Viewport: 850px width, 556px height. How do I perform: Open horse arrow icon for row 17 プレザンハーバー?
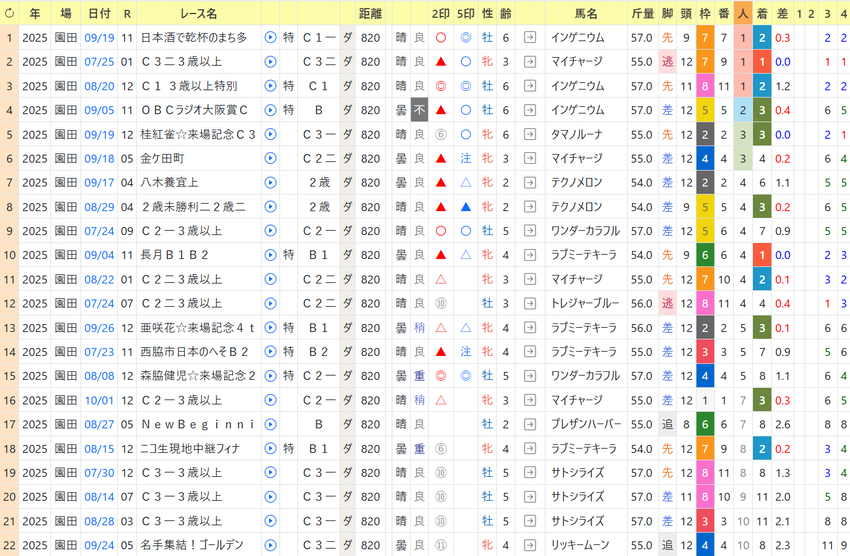point(530,424)
